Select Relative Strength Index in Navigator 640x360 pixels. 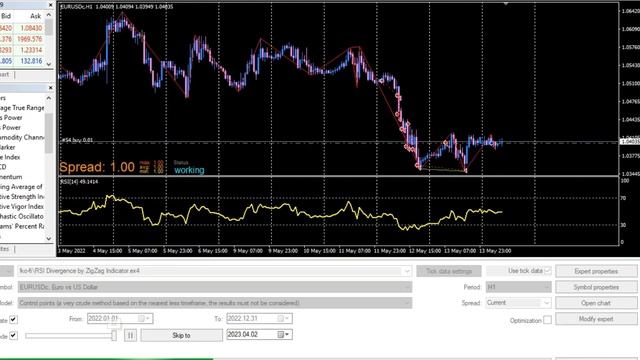(x=22, y=197)
